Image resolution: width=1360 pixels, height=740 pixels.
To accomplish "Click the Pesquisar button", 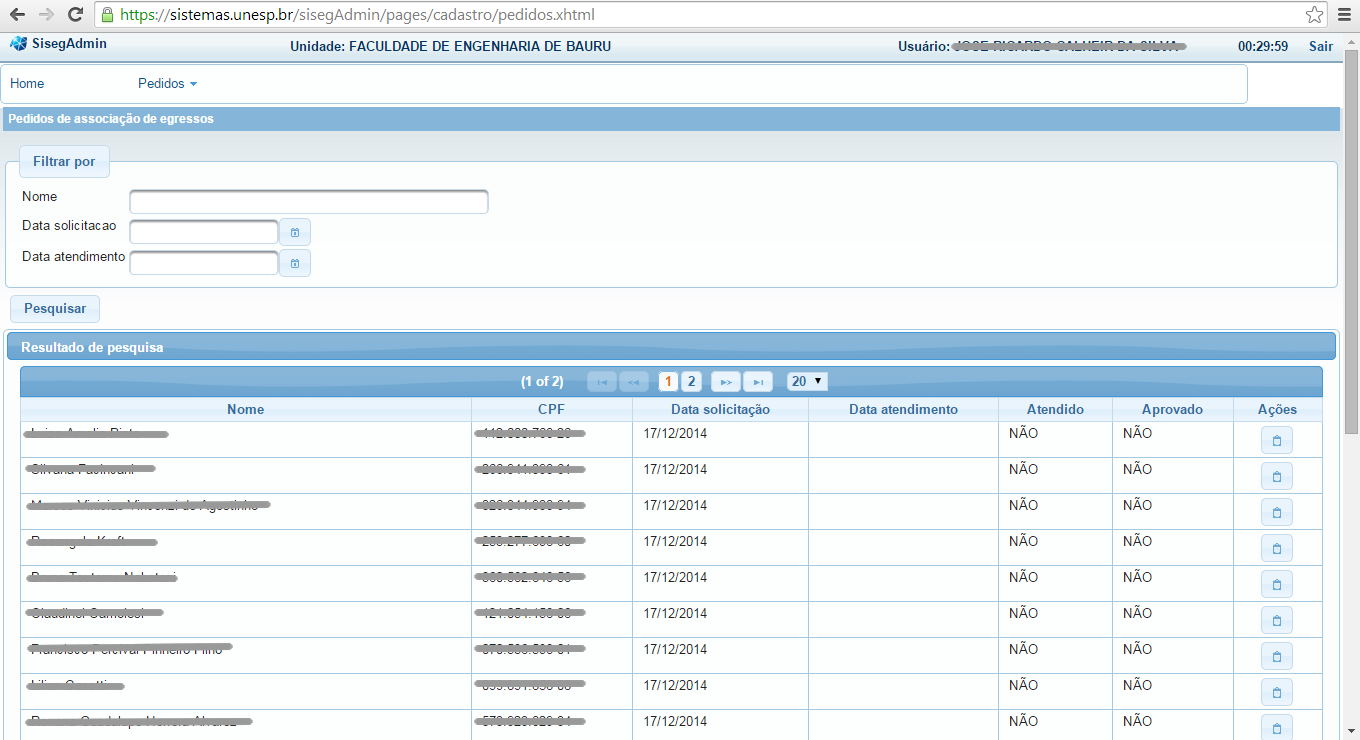I will [55, 309].
